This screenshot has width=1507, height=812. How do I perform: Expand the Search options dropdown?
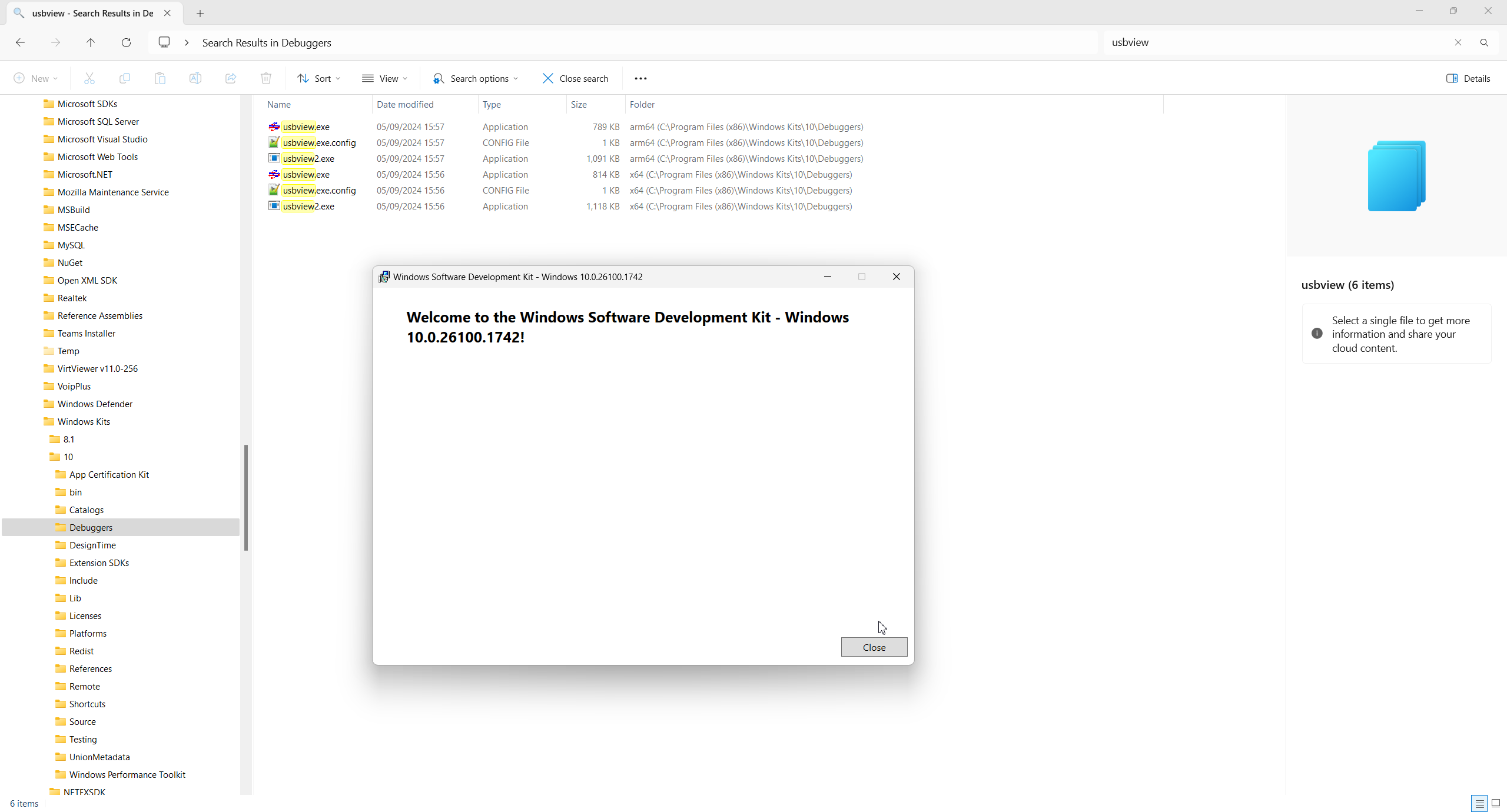point(476,78)
